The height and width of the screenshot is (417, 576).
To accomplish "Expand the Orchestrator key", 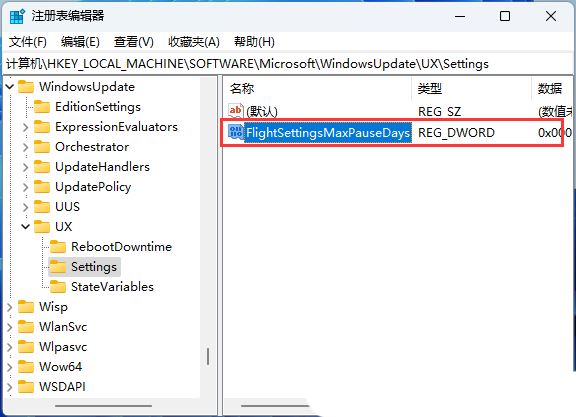I will pyautogui.click(x=25, y=147).
